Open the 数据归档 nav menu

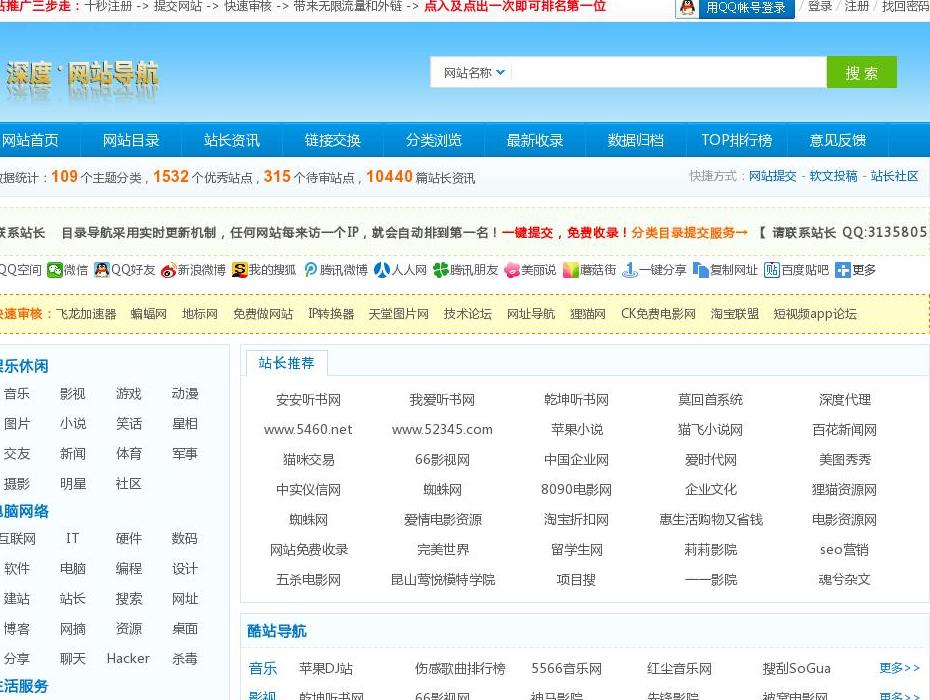[635, 140]
